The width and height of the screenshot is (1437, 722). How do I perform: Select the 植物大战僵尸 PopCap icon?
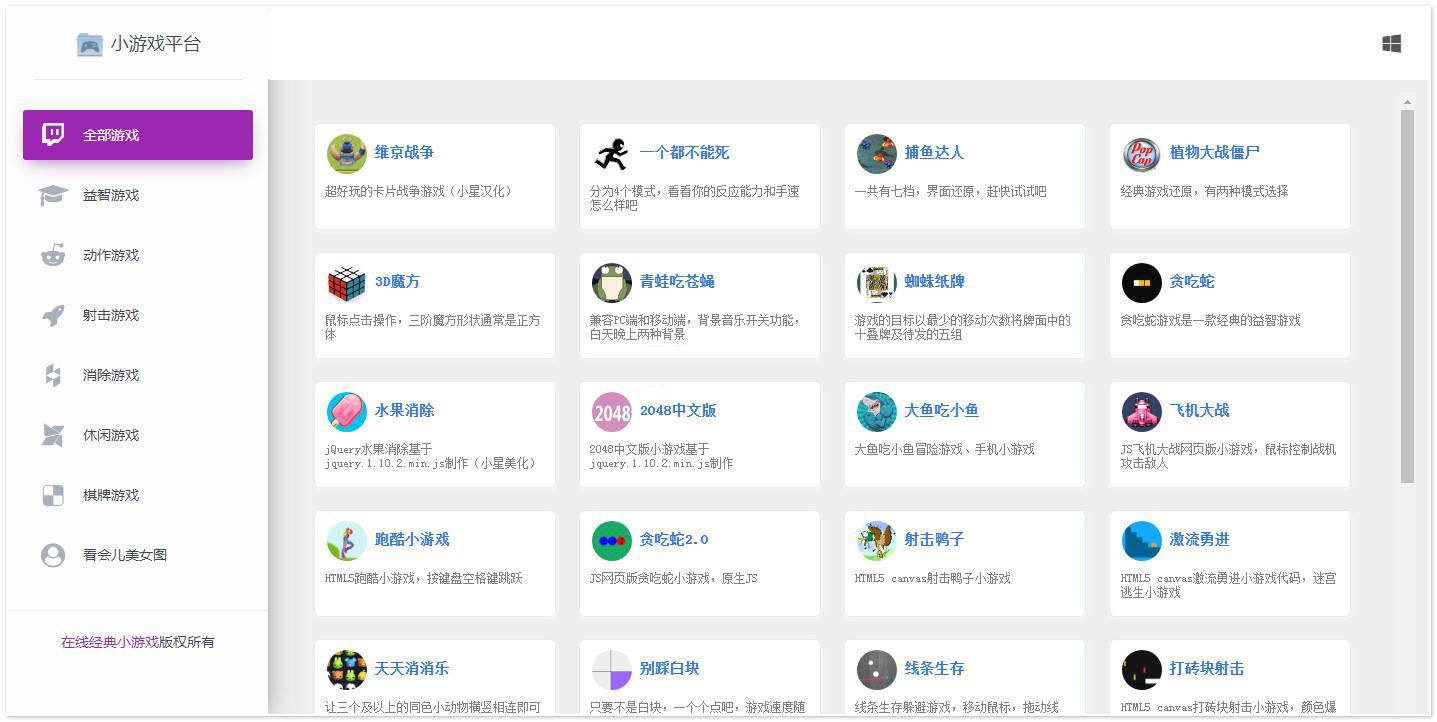(x=1141, y=153)
